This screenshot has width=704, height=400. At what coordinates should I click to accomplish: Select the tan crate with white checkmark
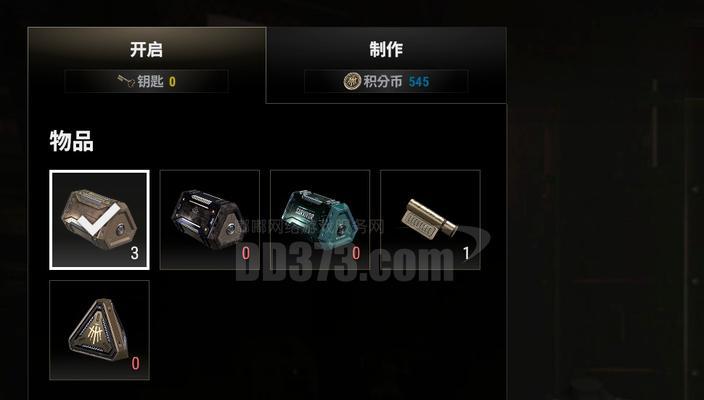(99, 220)
